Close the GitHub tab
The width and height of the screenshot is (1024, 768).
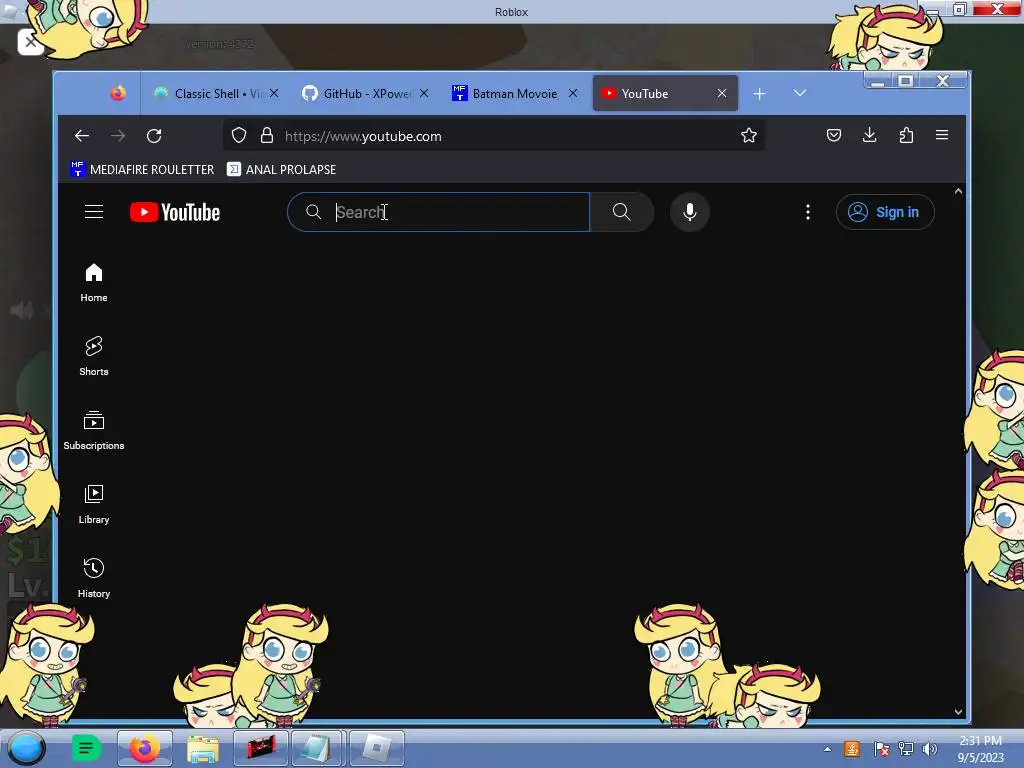[x=424, y=93]
